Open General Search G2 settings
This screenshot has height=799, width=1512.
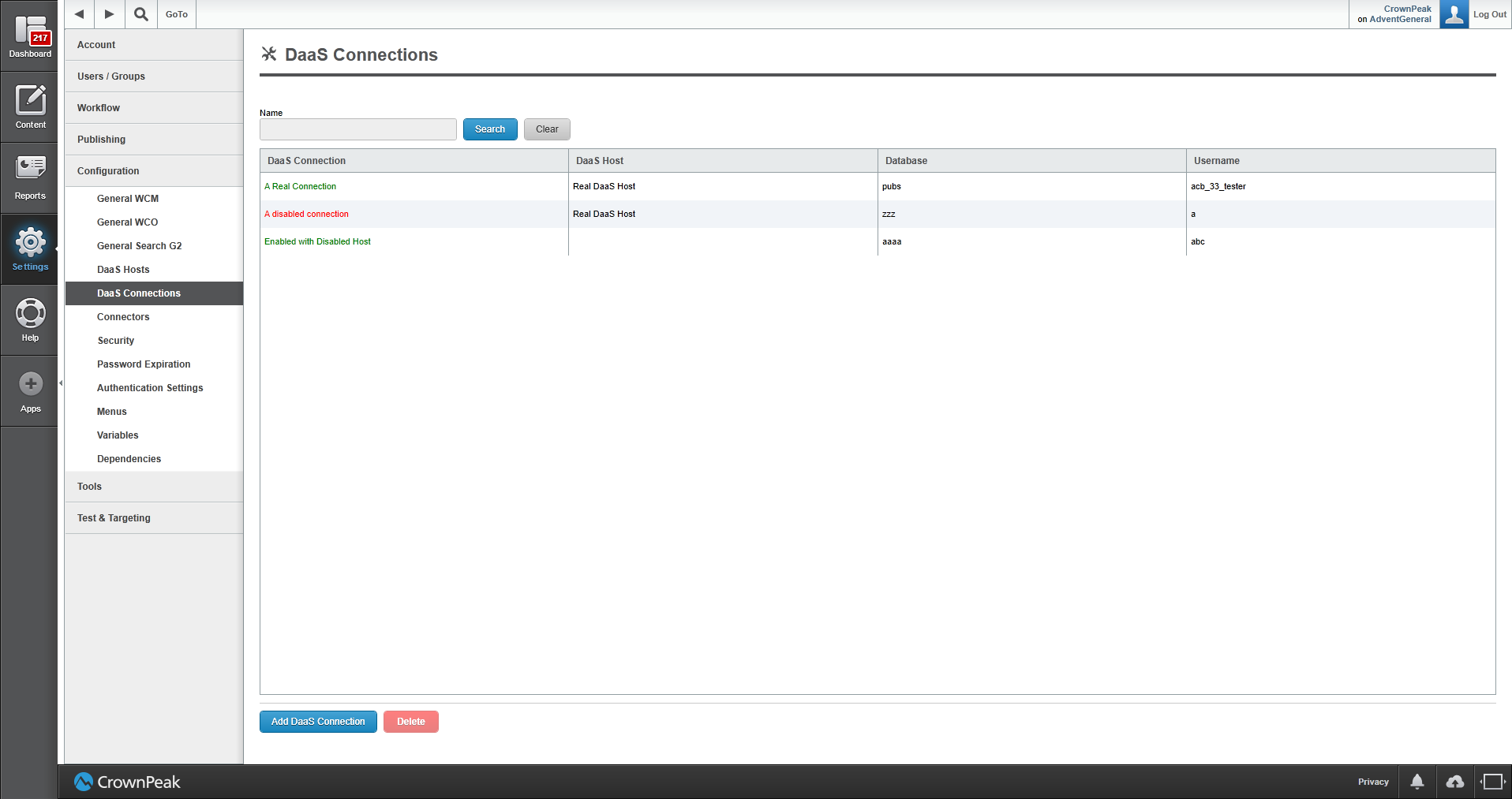point(154,246)
